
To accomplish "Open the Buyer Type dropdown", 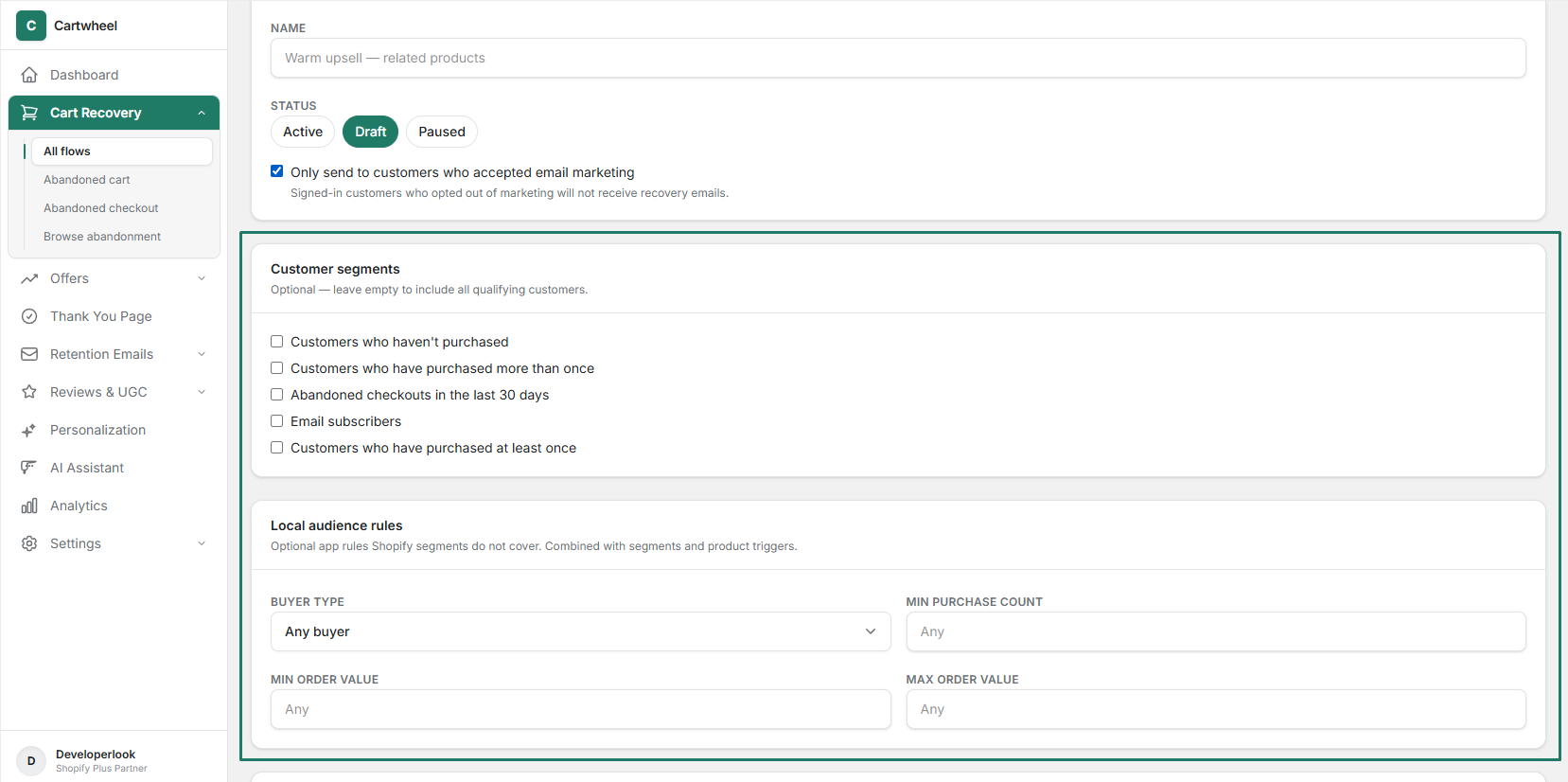I will click(580, 631).
